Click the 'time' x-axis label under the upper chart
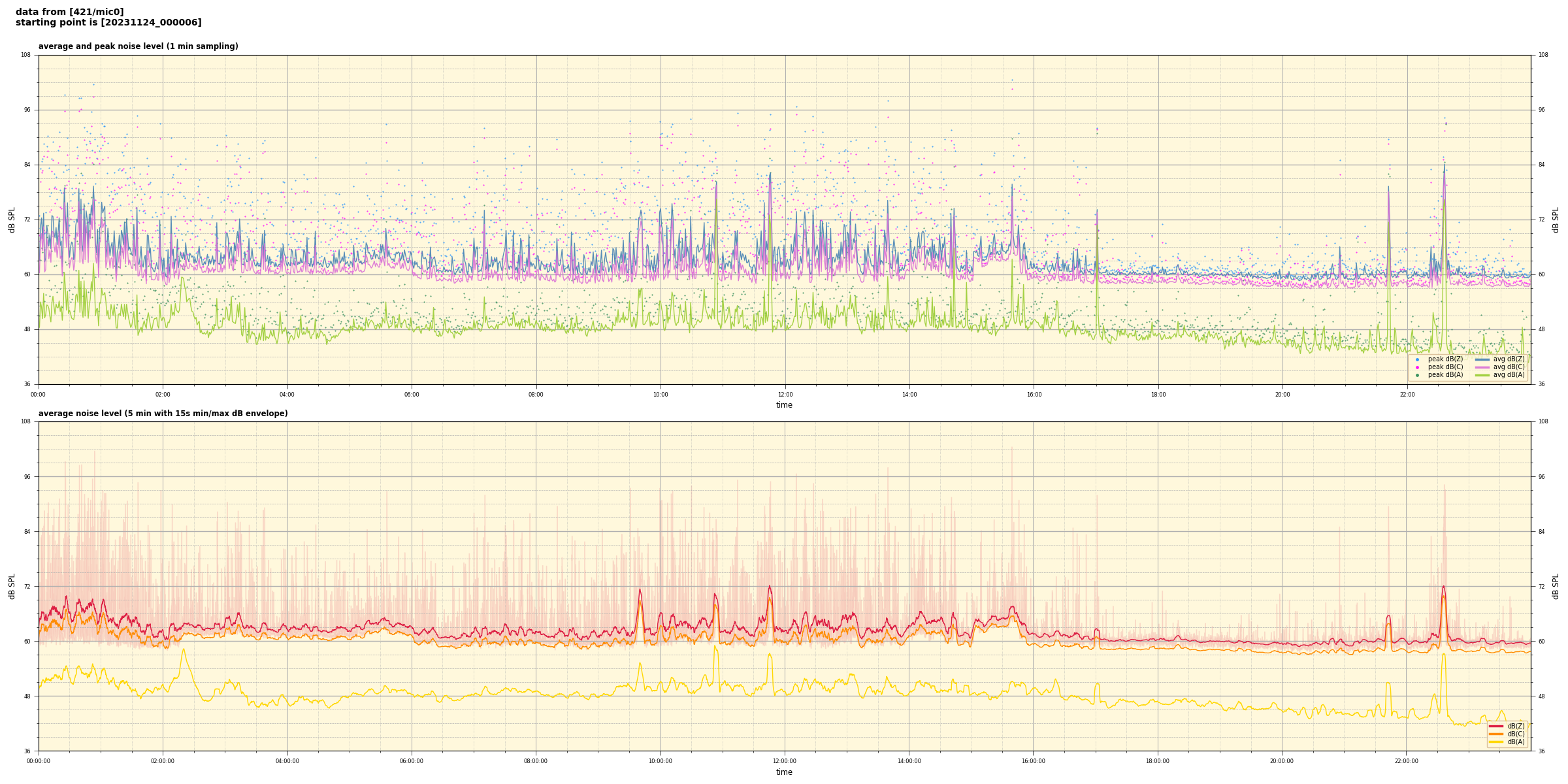The height and width of the screenshot is (784, 1568). 784,405
